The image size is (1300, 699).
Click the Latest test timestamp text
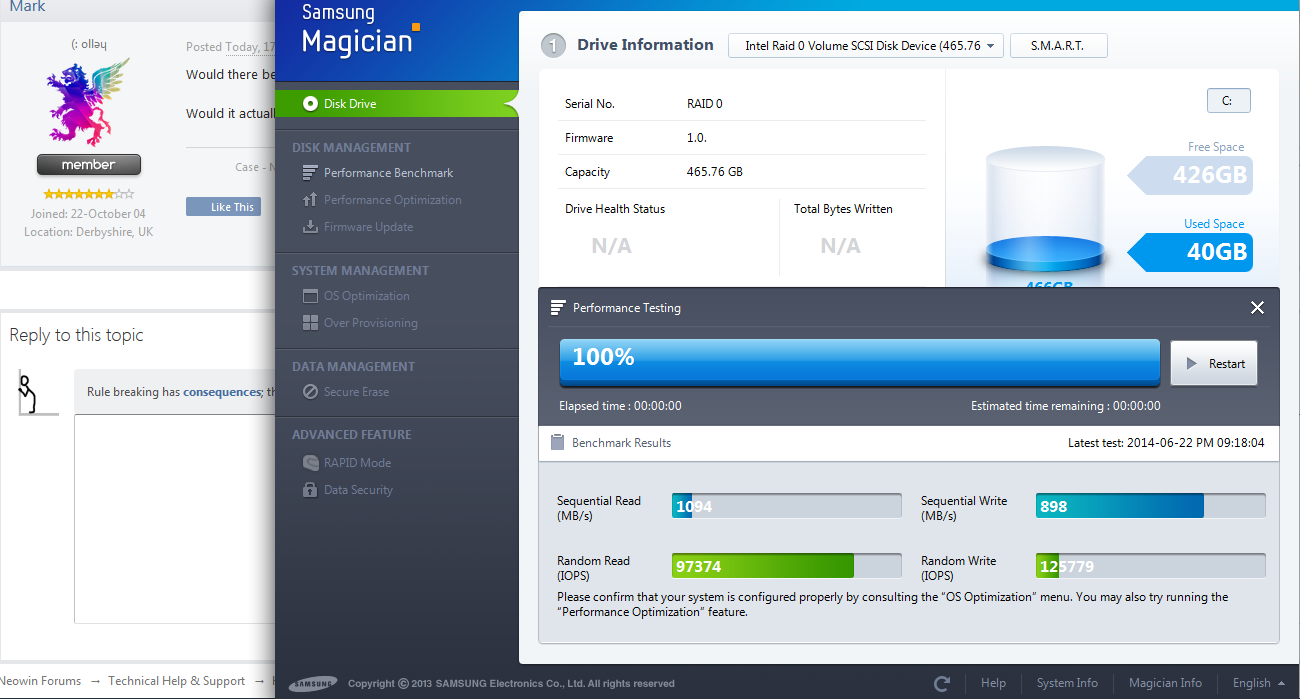(x=1166, y=442)
